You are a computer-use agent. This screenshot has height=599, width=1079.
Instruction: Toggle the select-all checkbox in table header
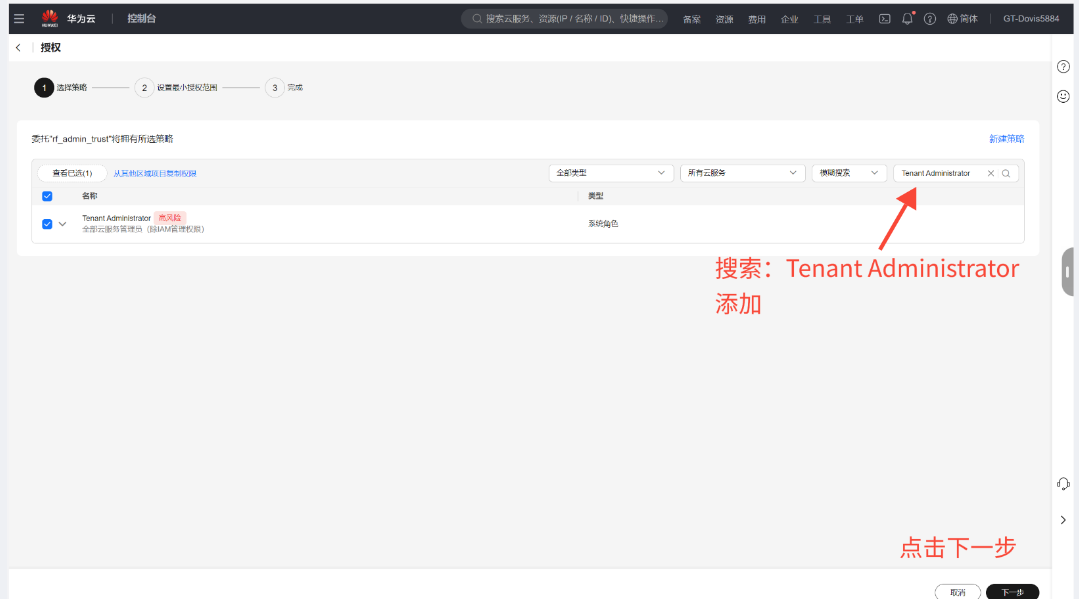[47, 196]
